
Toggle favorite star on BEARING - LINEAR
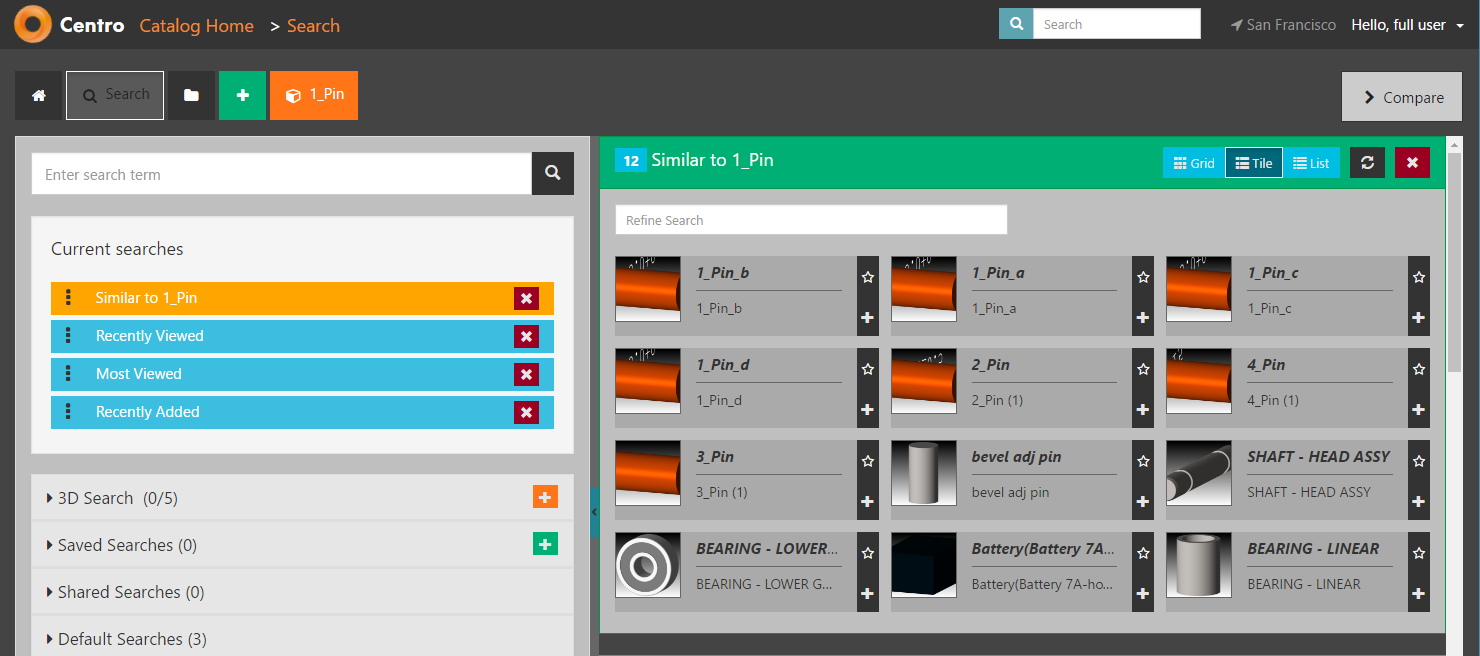[1418, 553]
